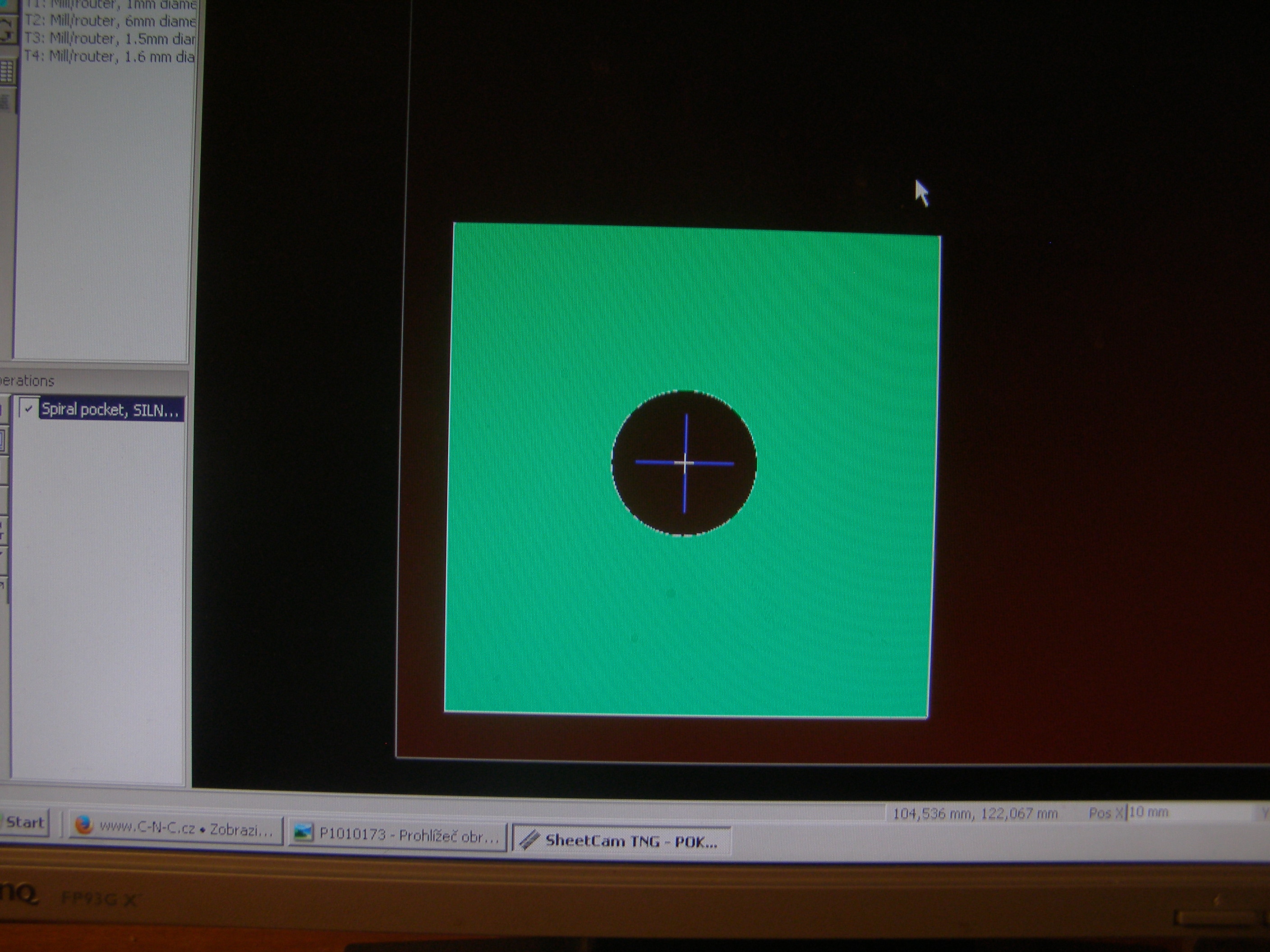1270x952 pixels.
Task: Click the green rectangular part in the canvas
Action: pyautogui.click(x=574, y=603)
